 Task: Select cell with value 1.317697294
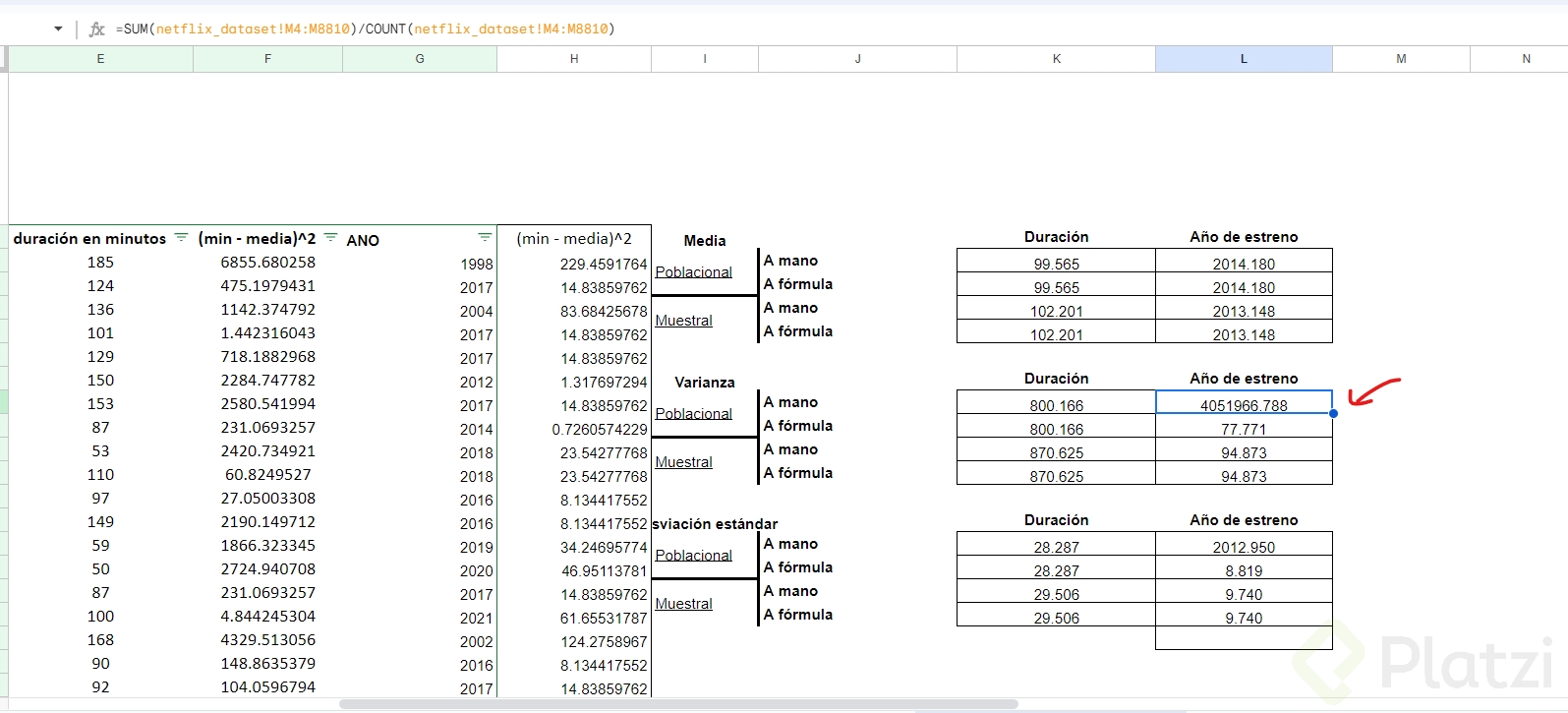[x=574, y=382]
